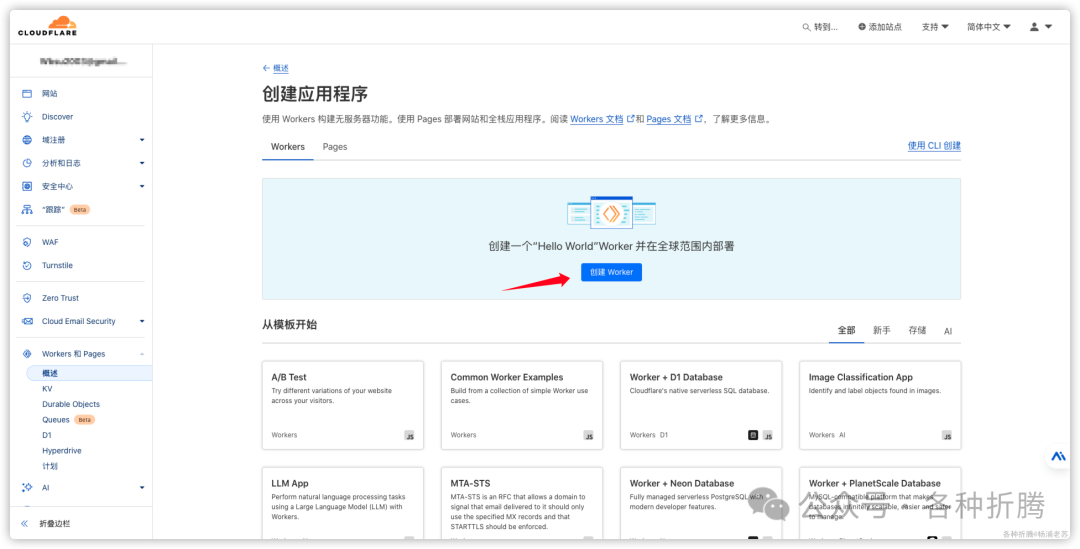This screenshot has width=1080, height=549.
Task: Click the 分析和日志 clock icon
Action: coord(27,163)
